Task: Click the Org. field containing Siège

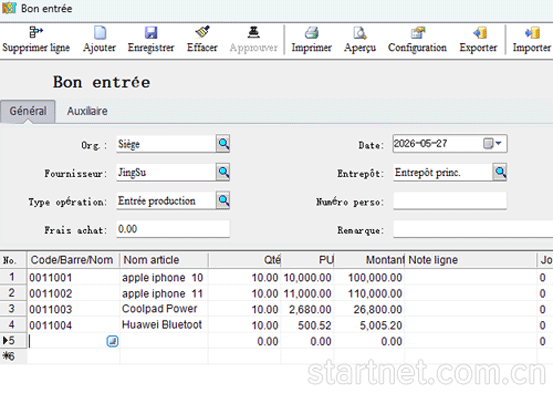Action: [166, 144]
